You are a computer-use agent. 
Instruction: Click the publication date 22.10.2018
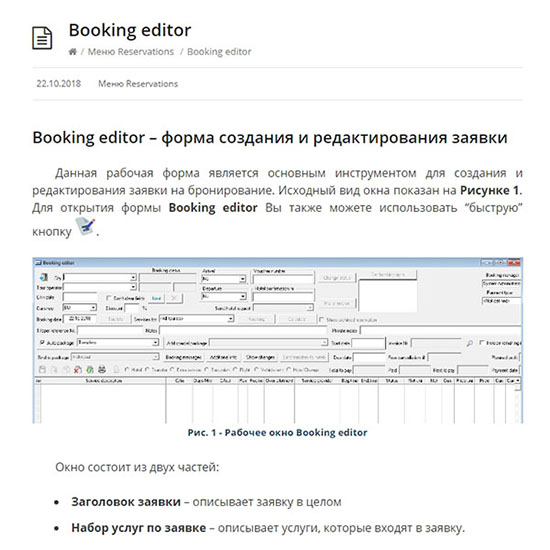[59, 84]
